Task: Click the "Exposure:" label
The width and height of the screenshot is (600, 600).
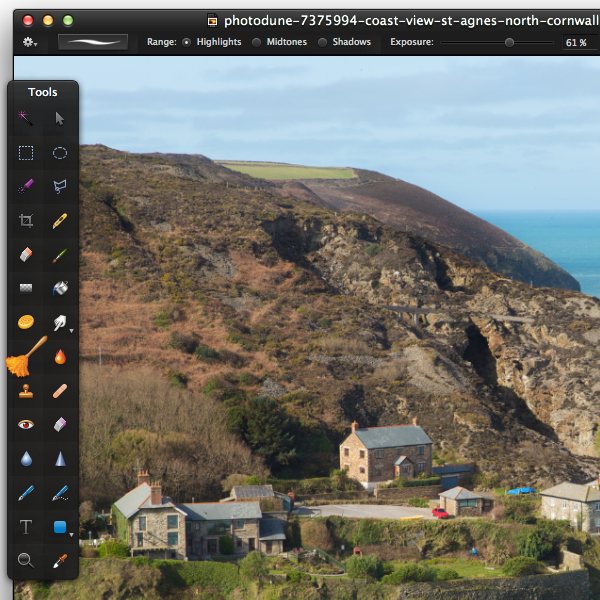Action: pyautogui.click(x=412, y=42)
